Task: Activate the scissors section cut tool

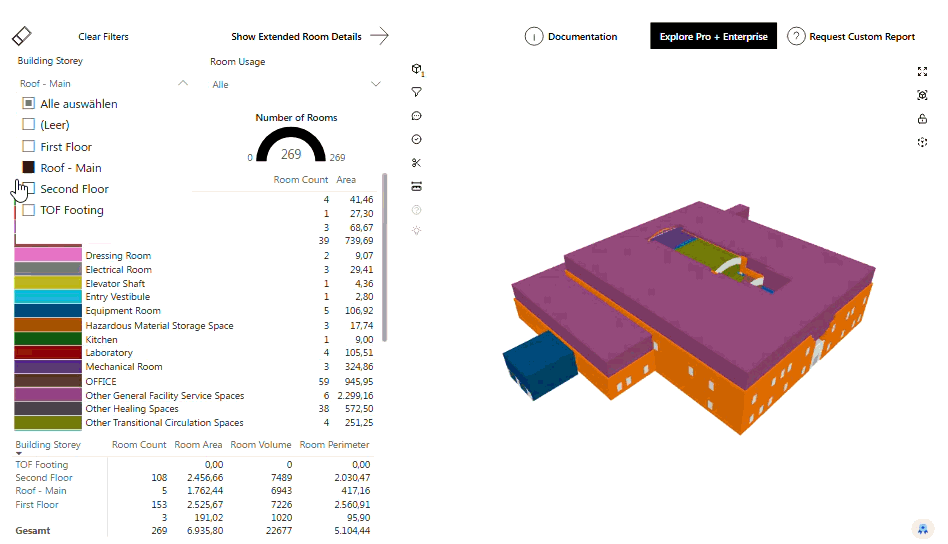Action: 417,163
